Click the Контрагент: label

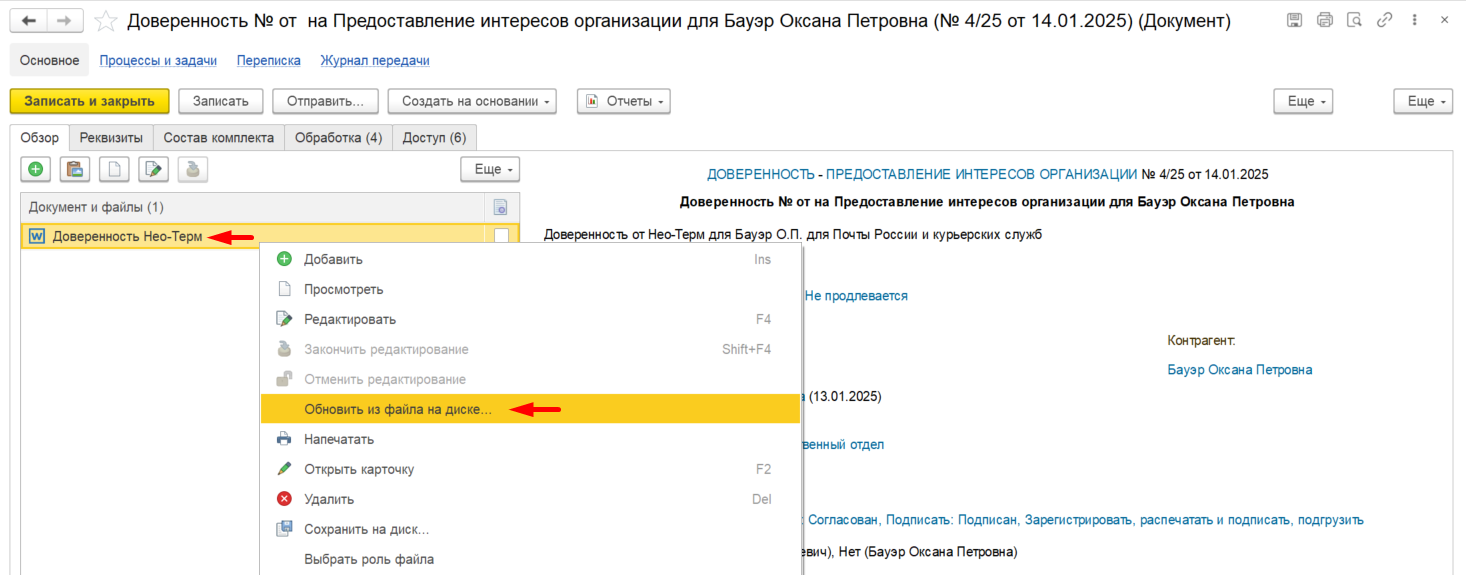tap(1201, 341)
